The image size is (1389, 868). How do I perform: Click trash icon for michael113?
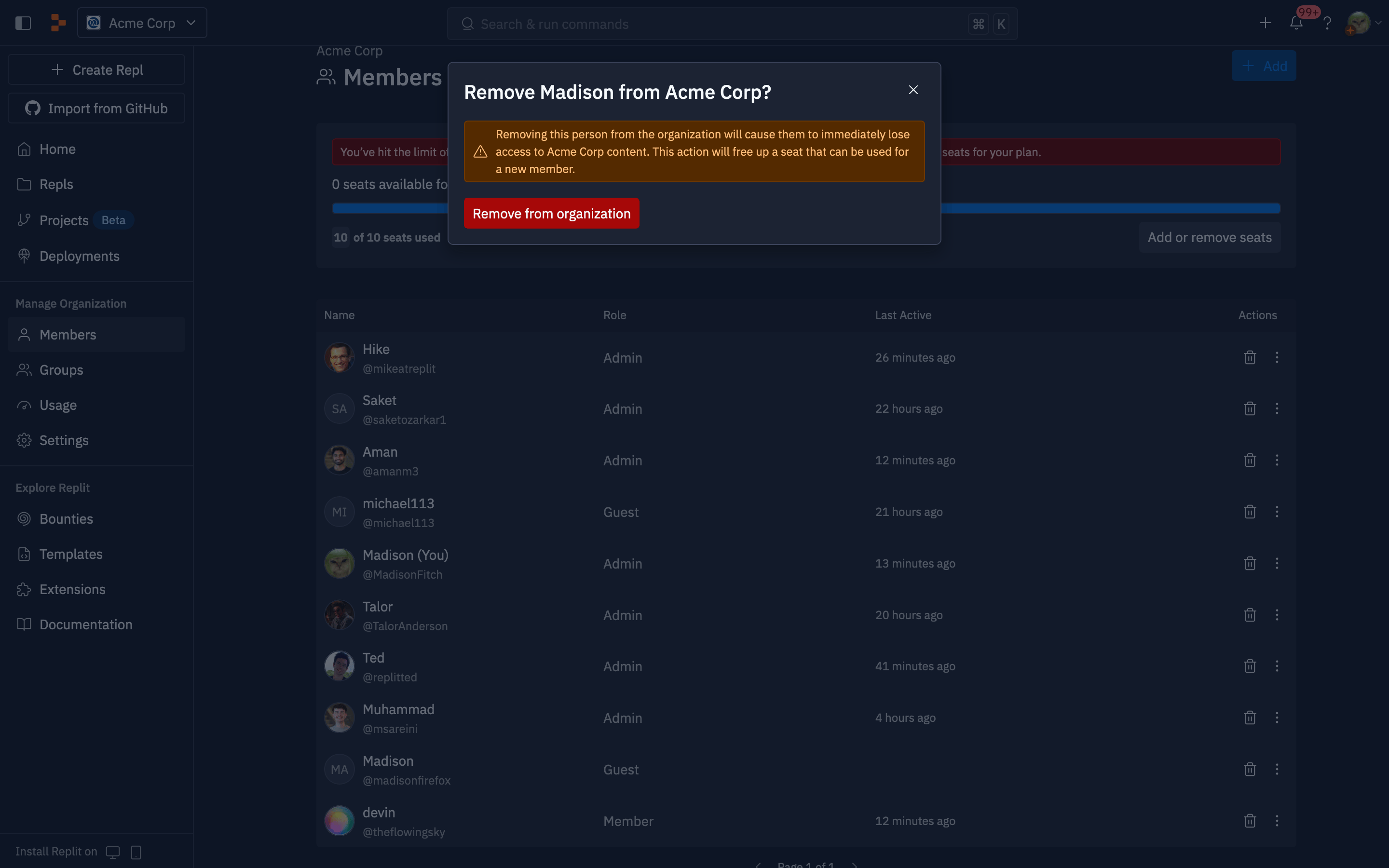(1250, 512)
